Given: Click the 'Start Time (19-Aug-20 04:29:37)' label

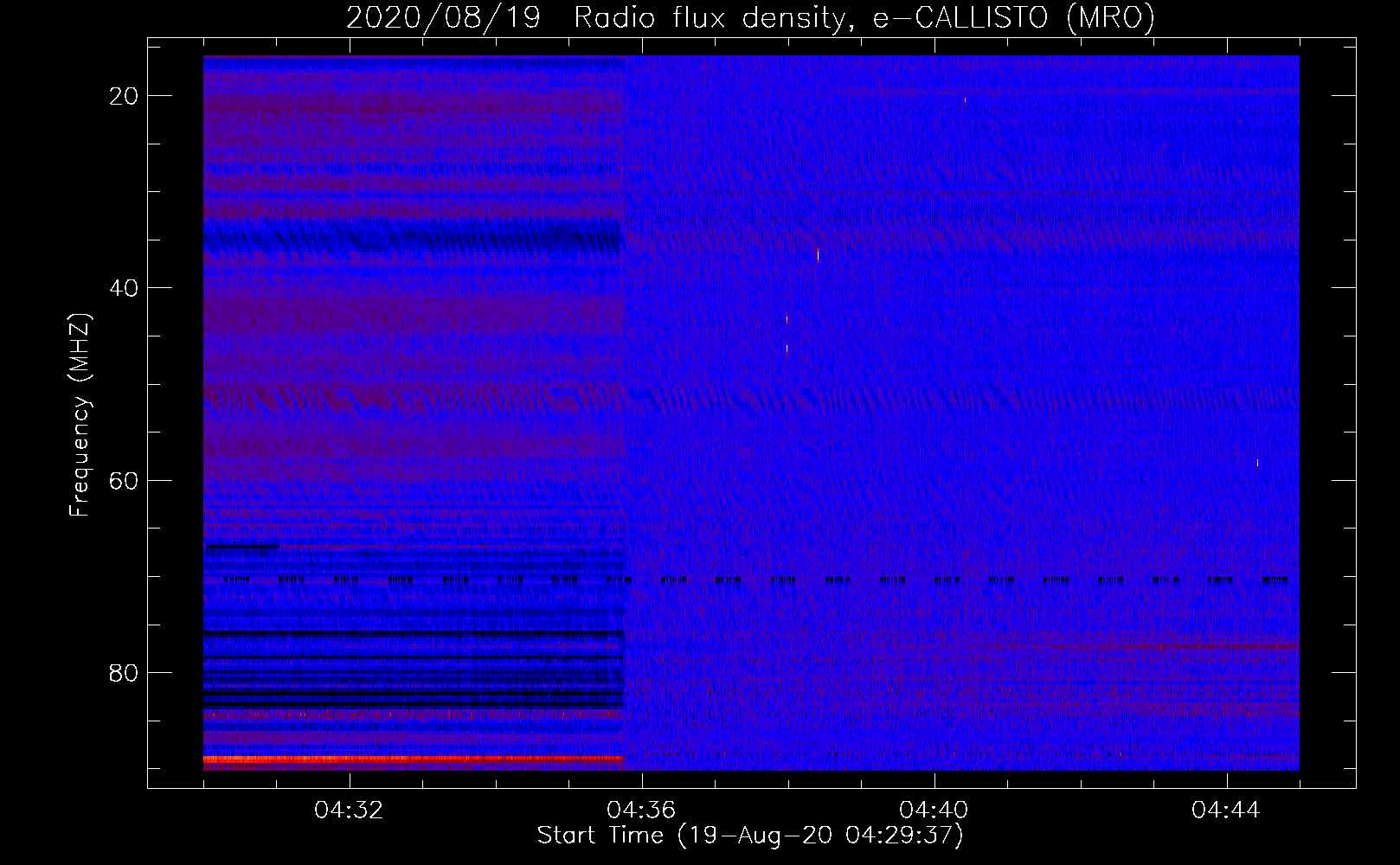Looking at the screenshot, I should pos(750,836).
